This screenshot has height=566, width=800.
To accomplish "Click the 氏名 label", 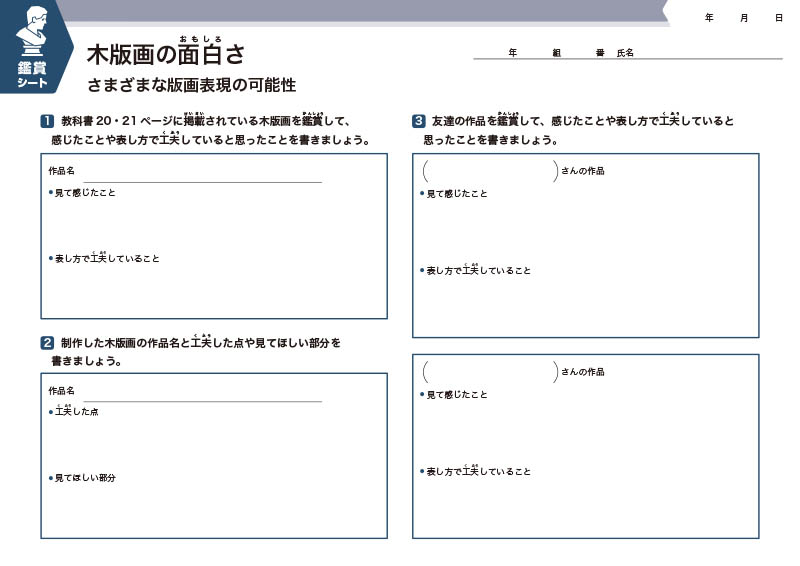I will [625, 53].
